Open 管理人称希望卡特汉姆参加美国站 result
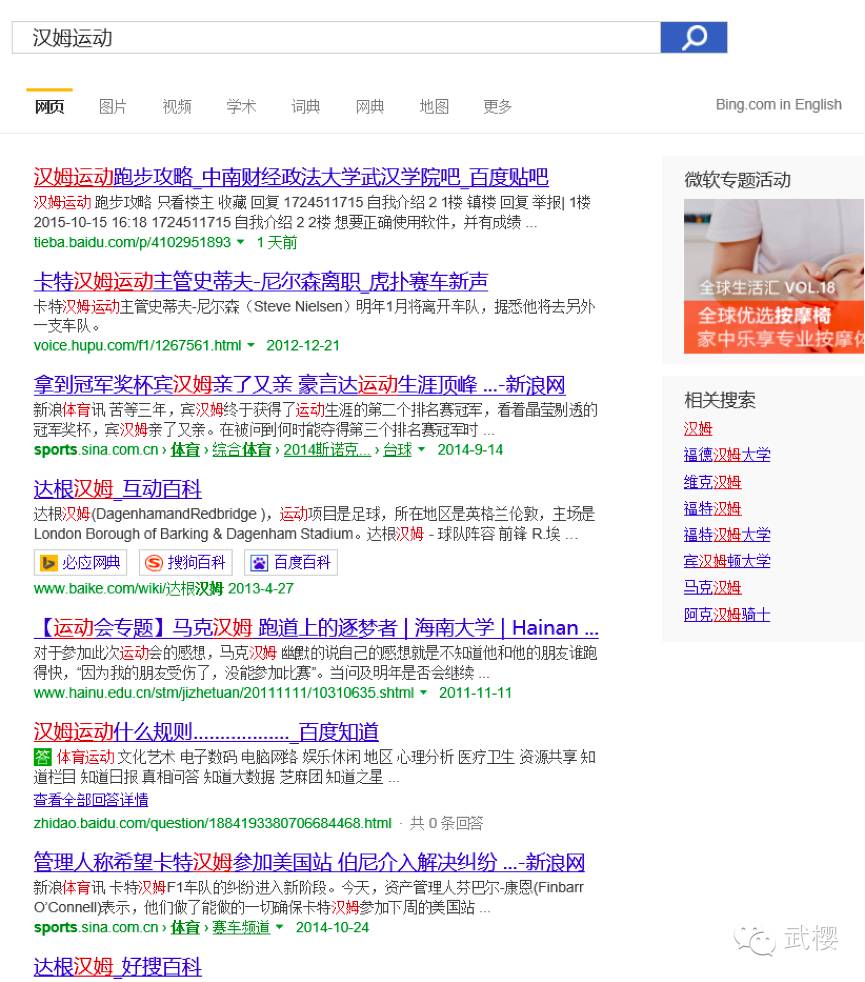This screenshot has height=982, width=865. point(309,862)
